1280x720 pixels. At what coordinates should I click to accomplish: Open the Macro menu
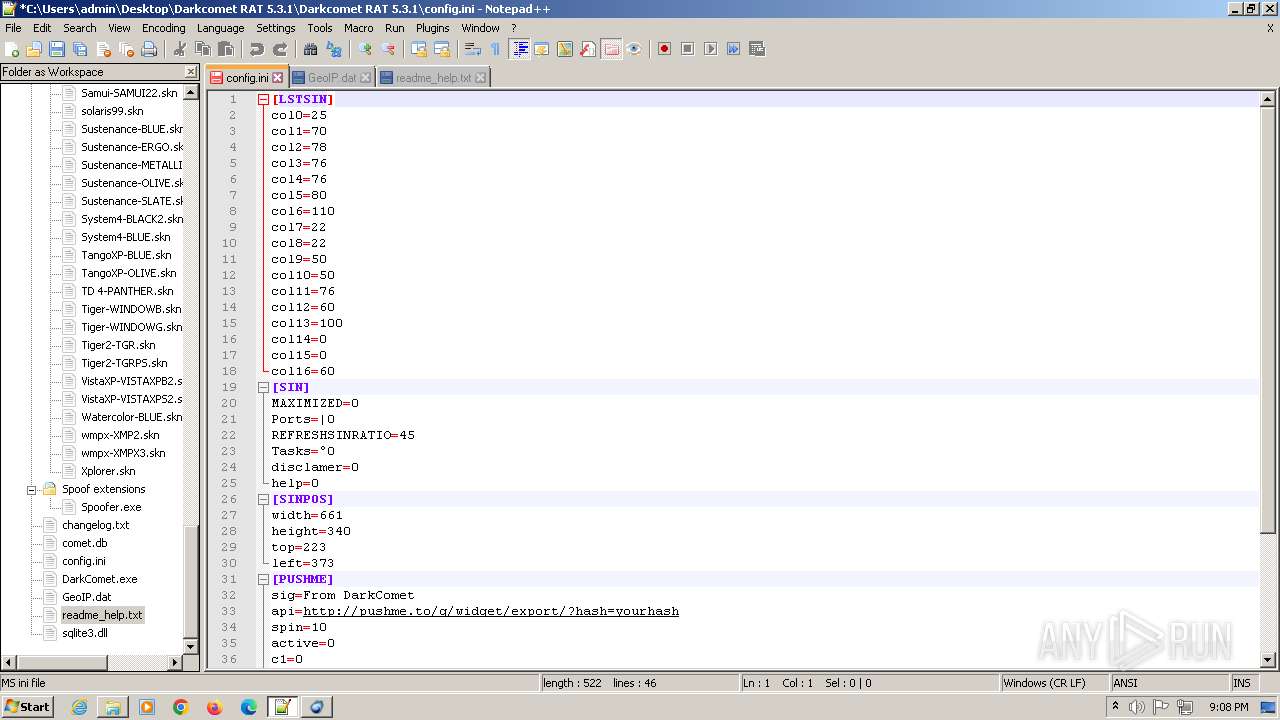358,28
